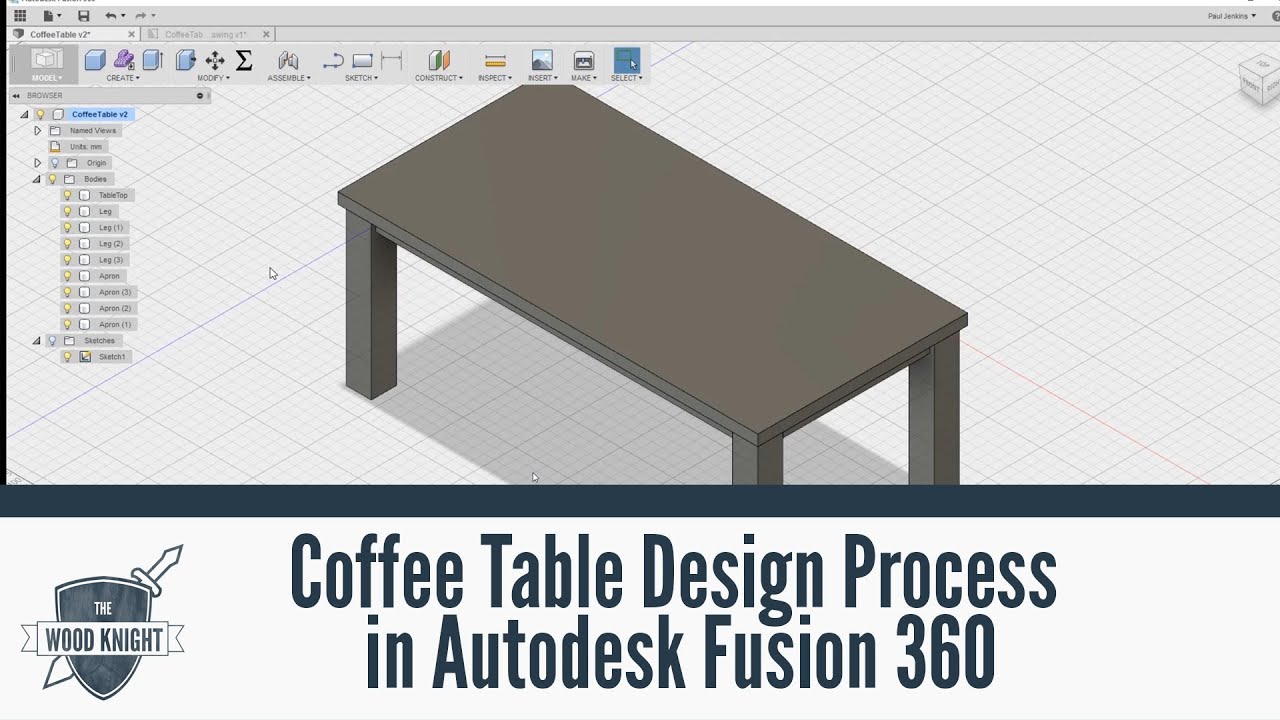Collapse the Browser panel double-arrow
This screenshot has height=720, width=1280.
[16, 96]
